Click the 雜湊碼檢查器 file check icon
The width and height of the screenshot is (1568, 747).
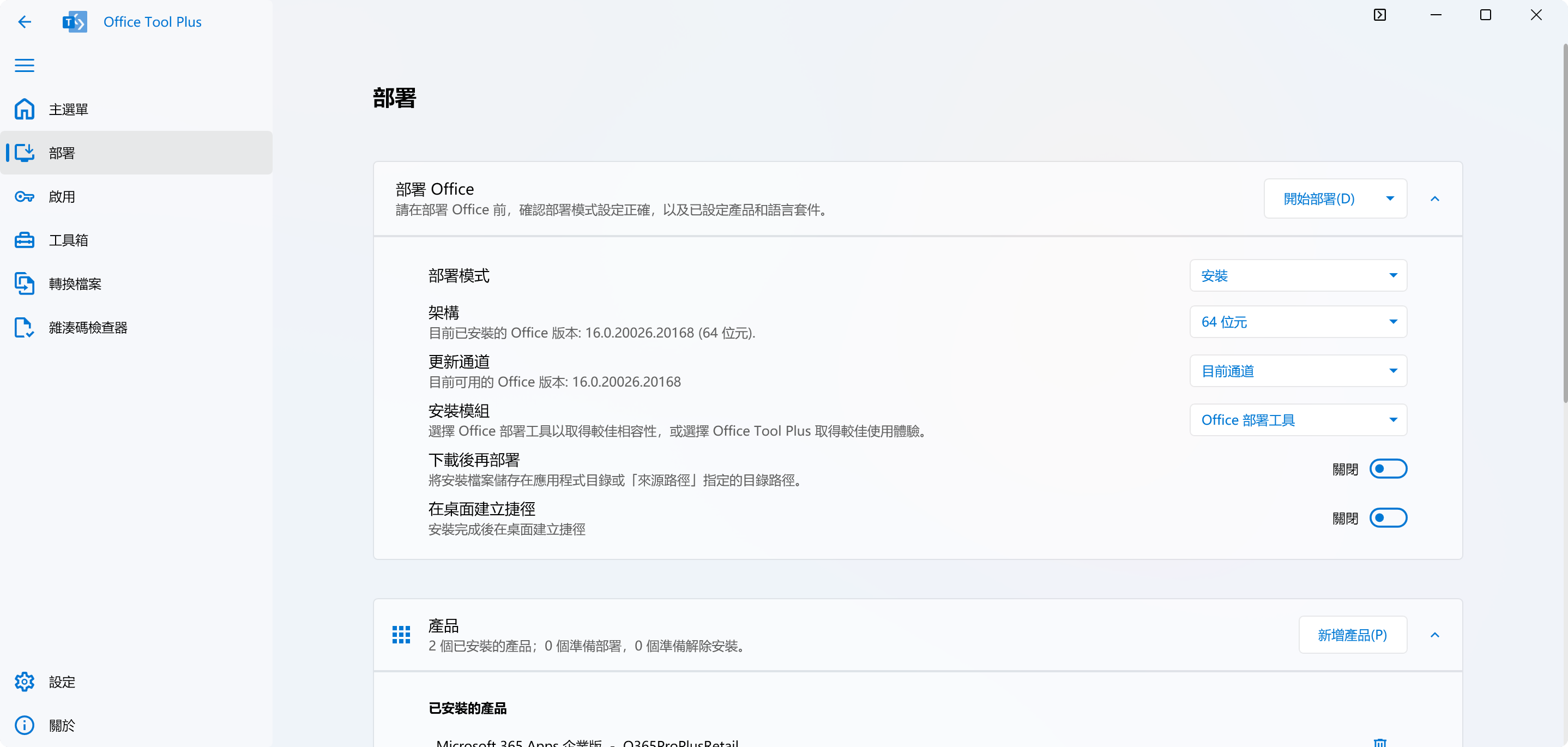25,328
